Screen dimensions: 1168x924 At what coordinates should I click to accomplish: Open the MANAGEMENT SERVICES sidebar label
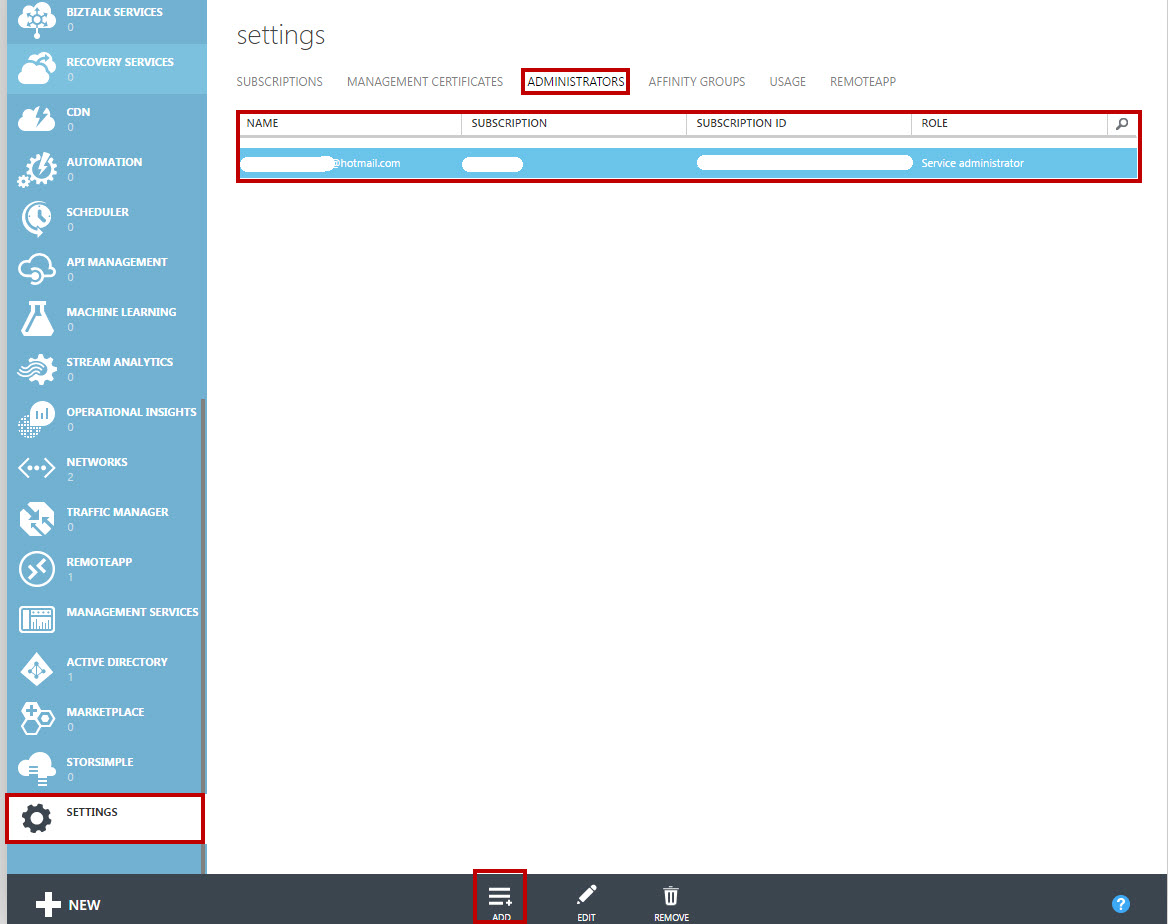132,612
